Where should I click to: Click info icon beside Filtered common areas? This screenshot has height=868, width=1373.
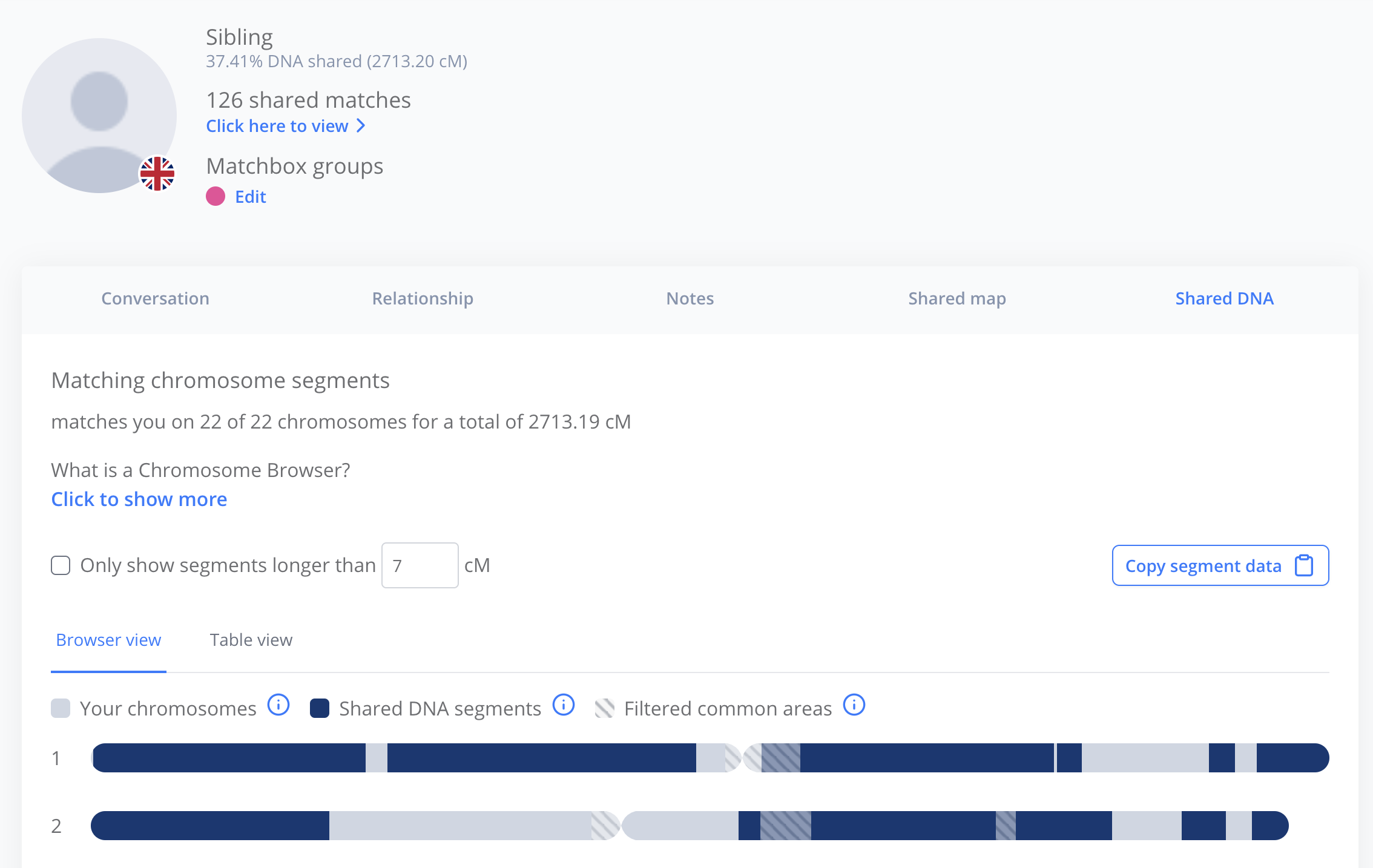(854, 705)
